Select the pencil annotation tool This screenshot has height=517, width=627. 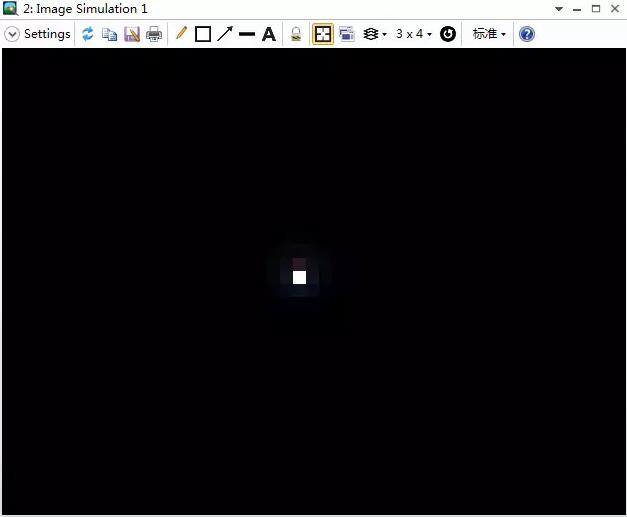[181, 34]
